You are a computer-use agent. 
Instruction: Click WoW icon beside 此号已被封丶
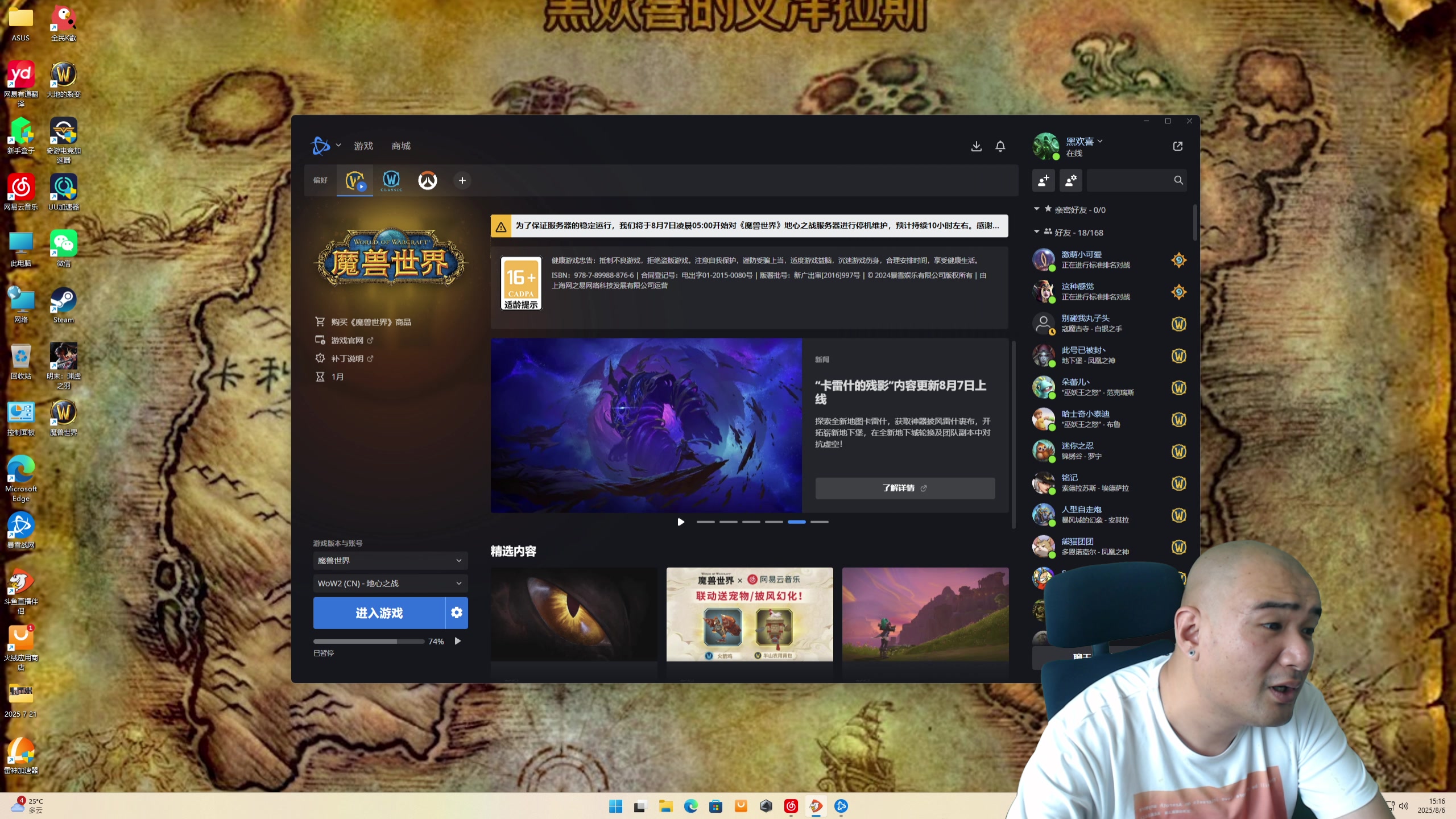point(1178,356)
